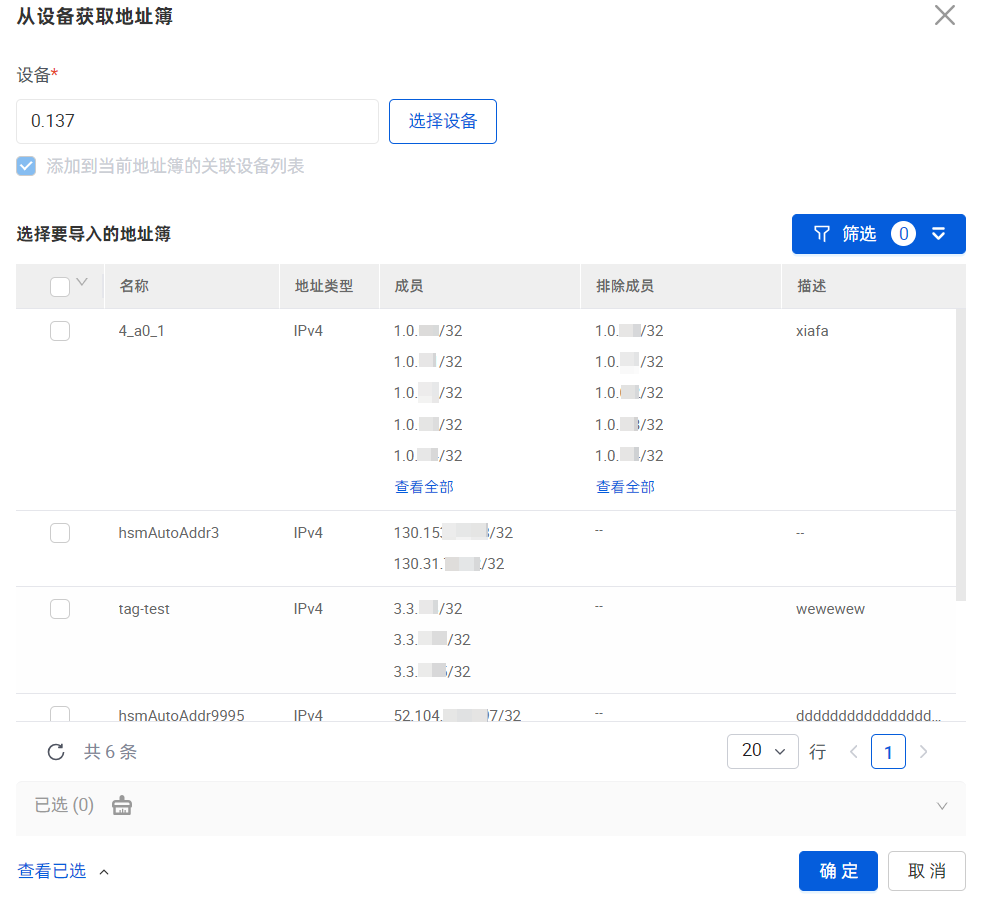Open select-all options arrow in header
The width and height of the screenshot is (984, 898).
coord(82,282)
